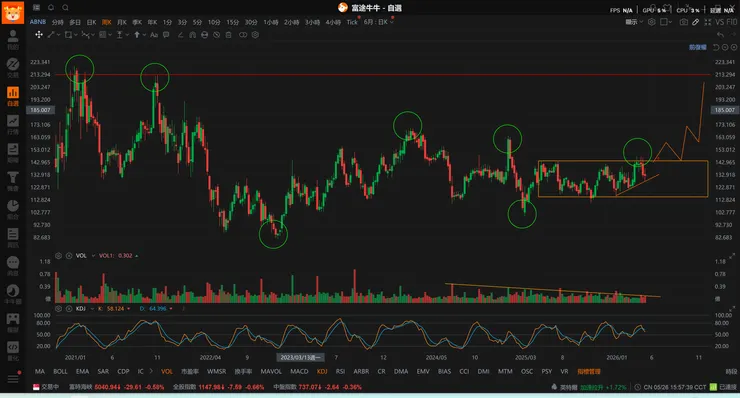Expand the line drawing tool dropdown

point(59,34)
